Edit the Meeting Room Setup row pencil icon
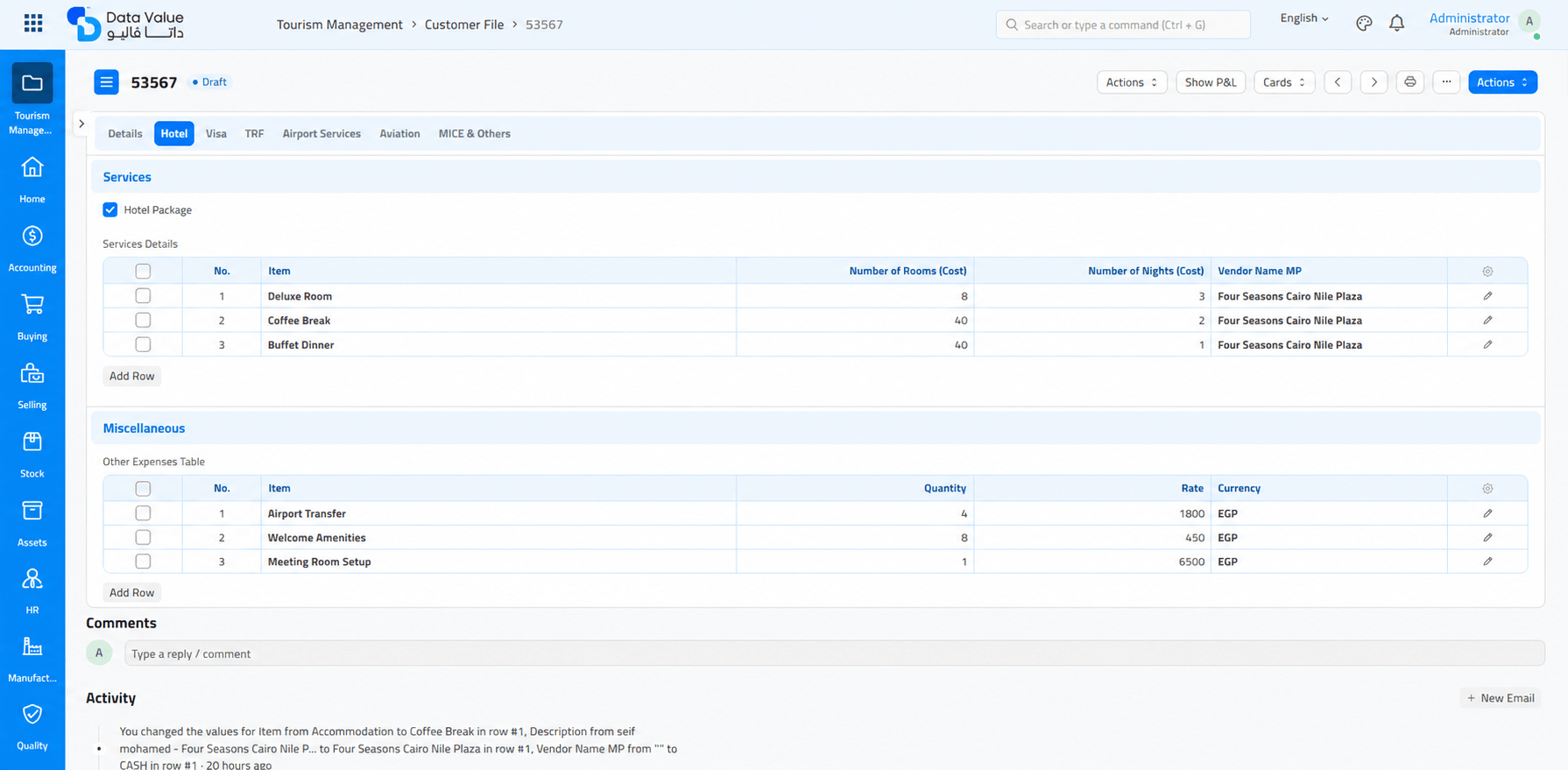 [x=1487, y=562]
